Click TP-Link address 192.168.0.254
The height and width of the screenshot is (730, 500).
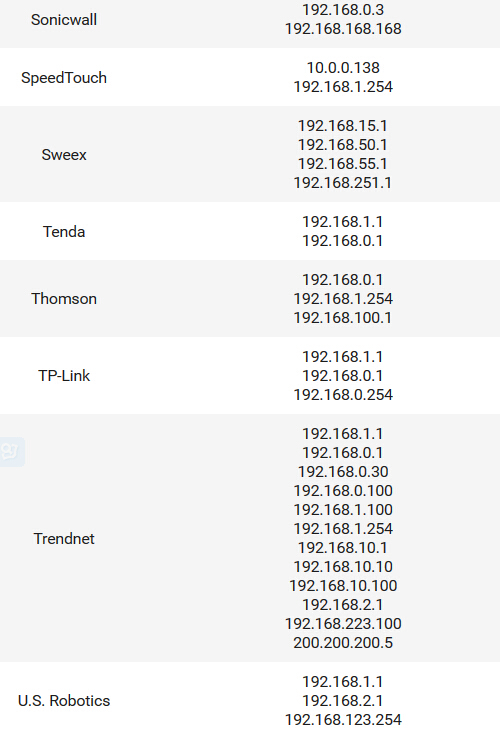[343, 395]
